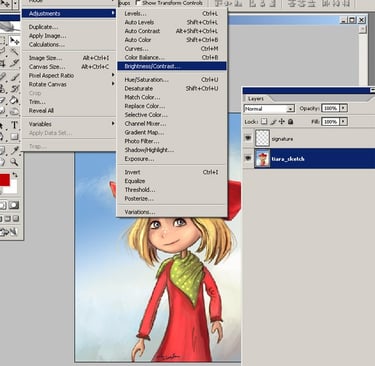
Task: Enable lock transparent pixels icon
Action: click(x=264, y=122)
